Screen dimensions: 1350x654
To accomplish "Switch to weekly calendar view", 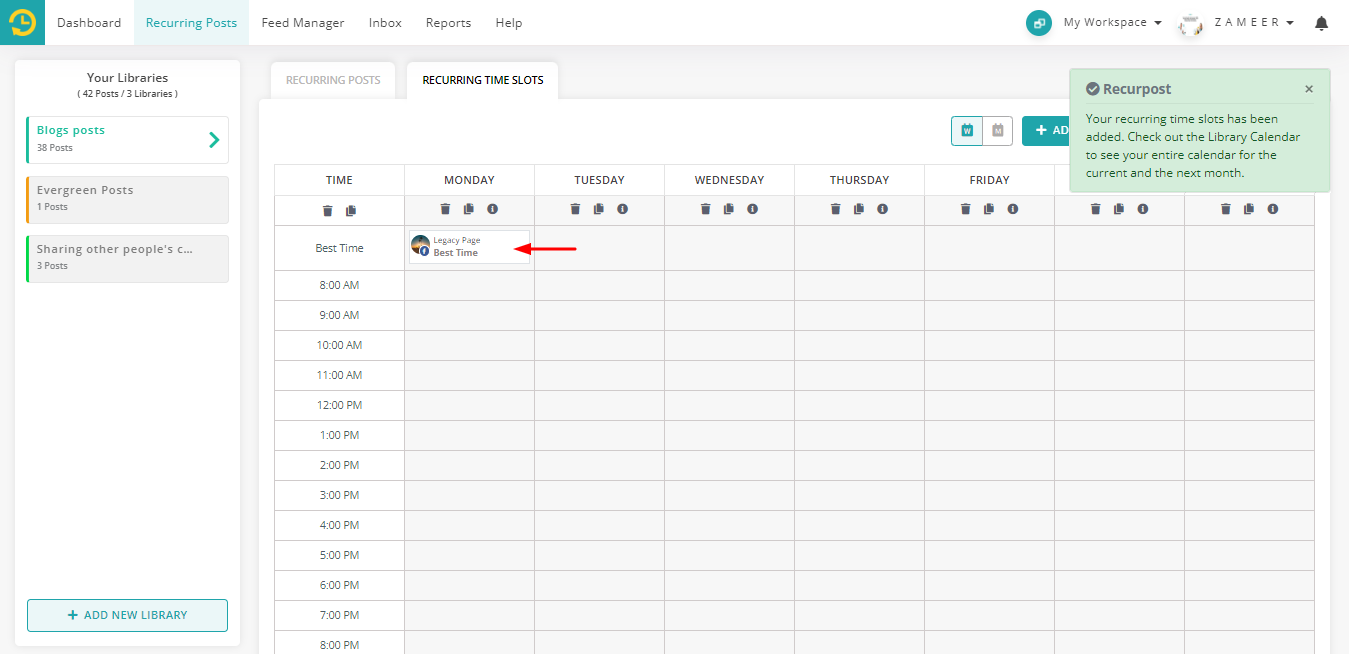I will [967, 131].
